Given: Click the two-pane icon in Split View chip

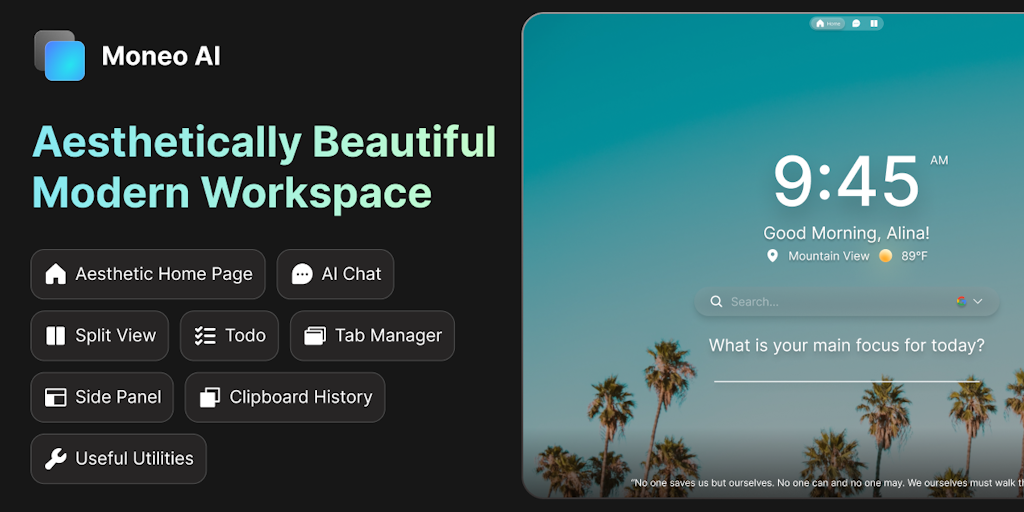Looking at the screenshot, I should point(56,336).
